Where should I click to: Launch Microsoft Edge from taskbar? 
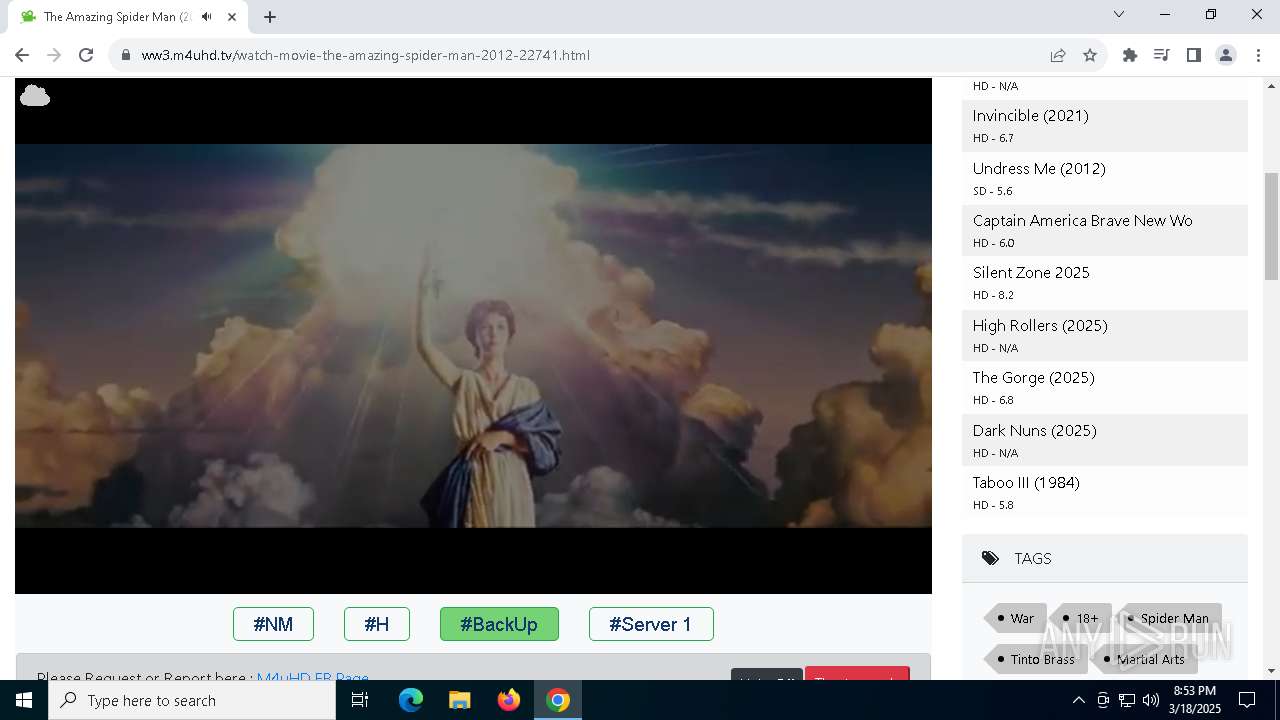click(x=411, y=700)
